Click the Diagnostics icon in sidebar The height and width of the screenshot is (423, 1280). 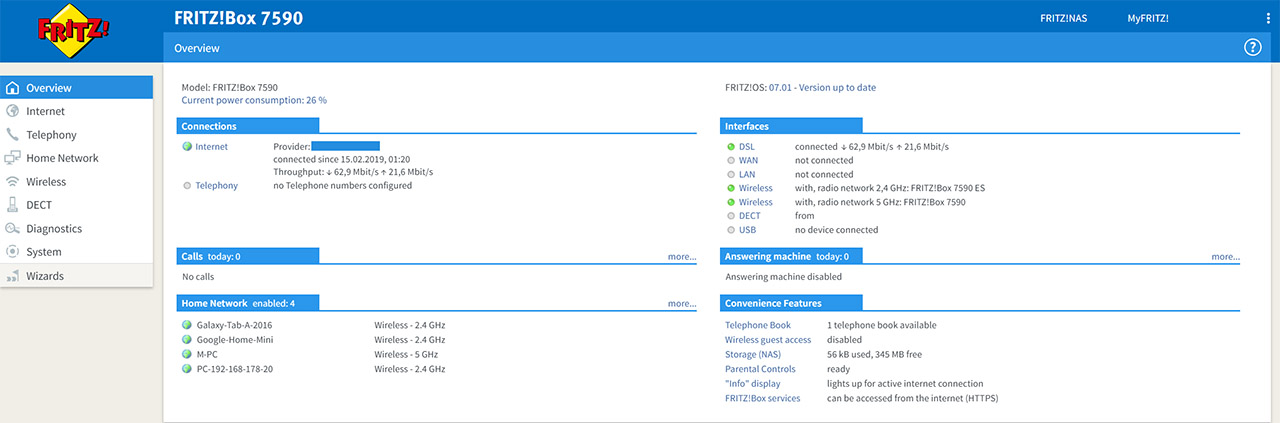[13, 229]
